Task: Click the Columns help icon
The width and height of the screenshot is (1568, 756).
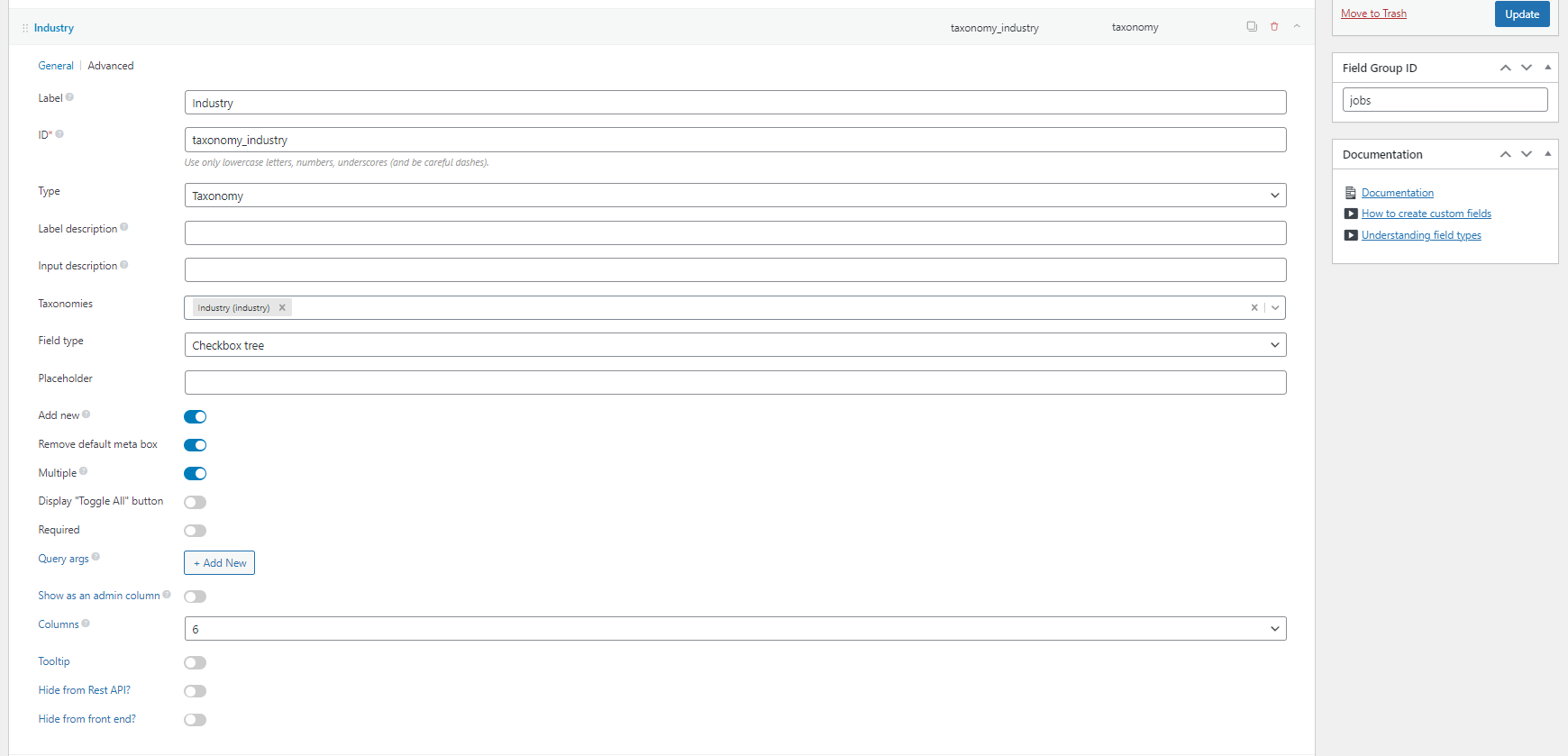Action: [86, 623]
